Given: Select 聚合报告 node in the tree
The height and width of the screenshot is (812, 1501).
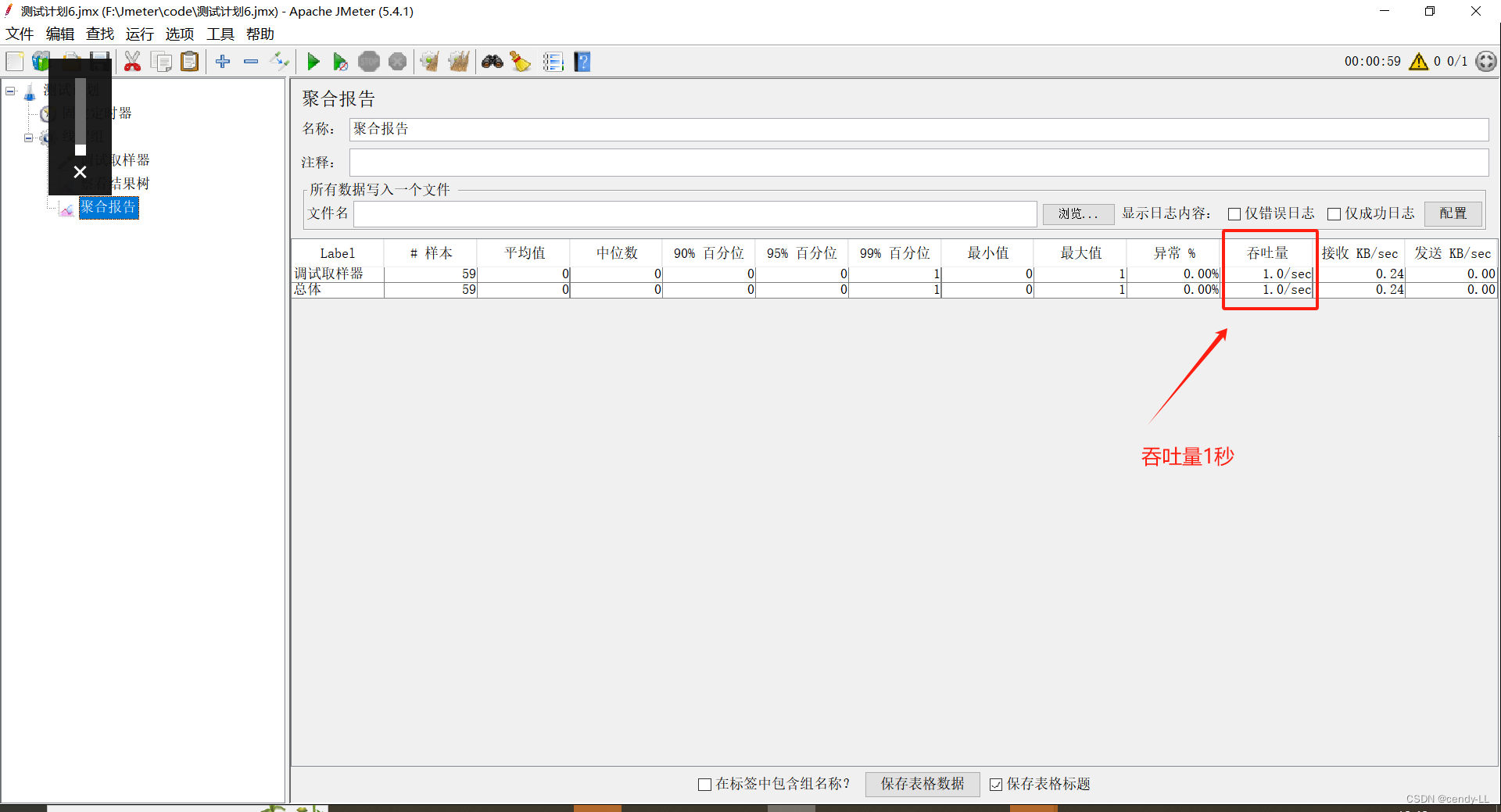Looking at the screenshot, I should click(x=109, y=207).
